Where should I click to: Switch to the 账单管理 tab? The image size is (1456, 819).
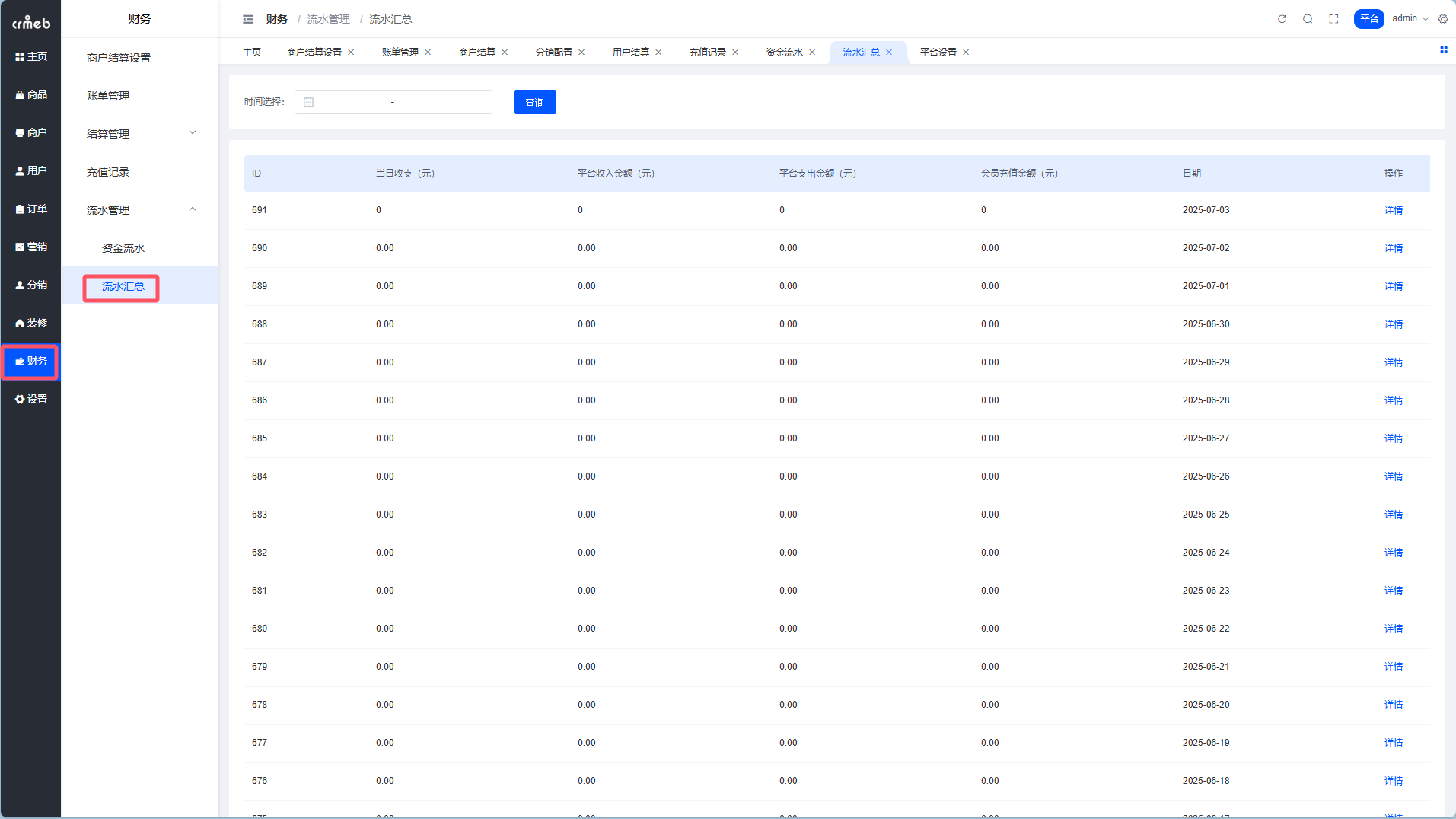click(400, 53)
